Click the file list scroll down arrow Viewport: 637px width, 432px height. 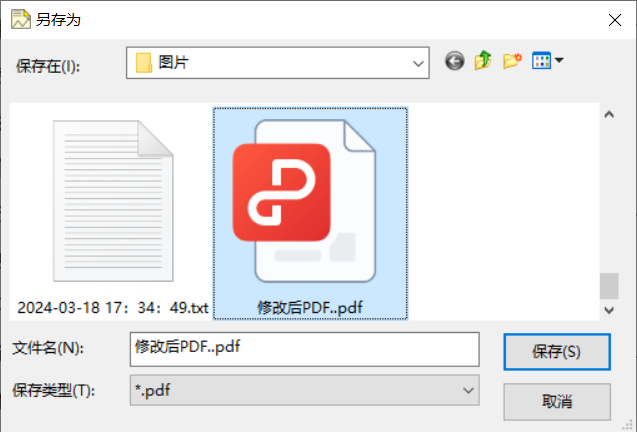pyautogui.click(x=609, y=310)
